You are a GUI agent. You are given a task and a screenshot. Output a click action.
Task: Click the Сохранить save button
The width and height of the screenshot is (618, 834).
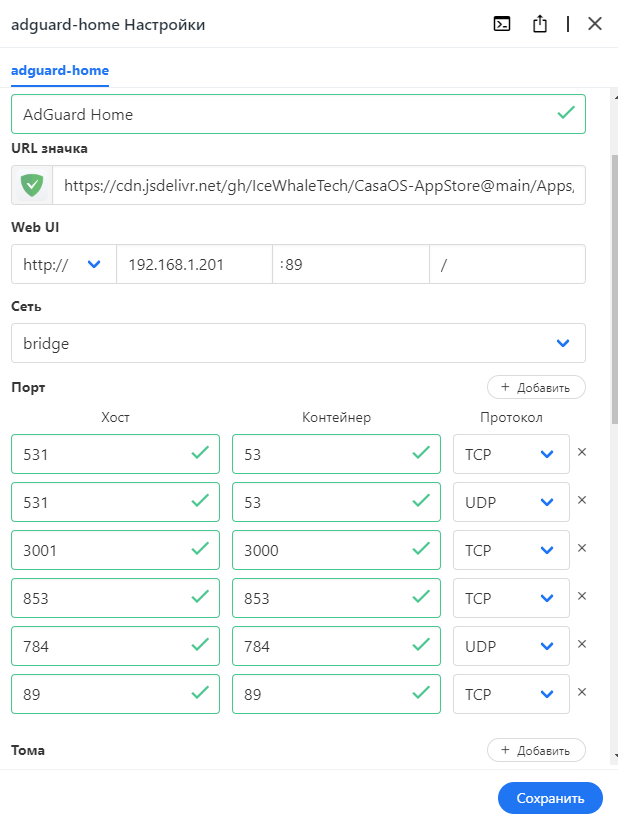click(550, 798)
